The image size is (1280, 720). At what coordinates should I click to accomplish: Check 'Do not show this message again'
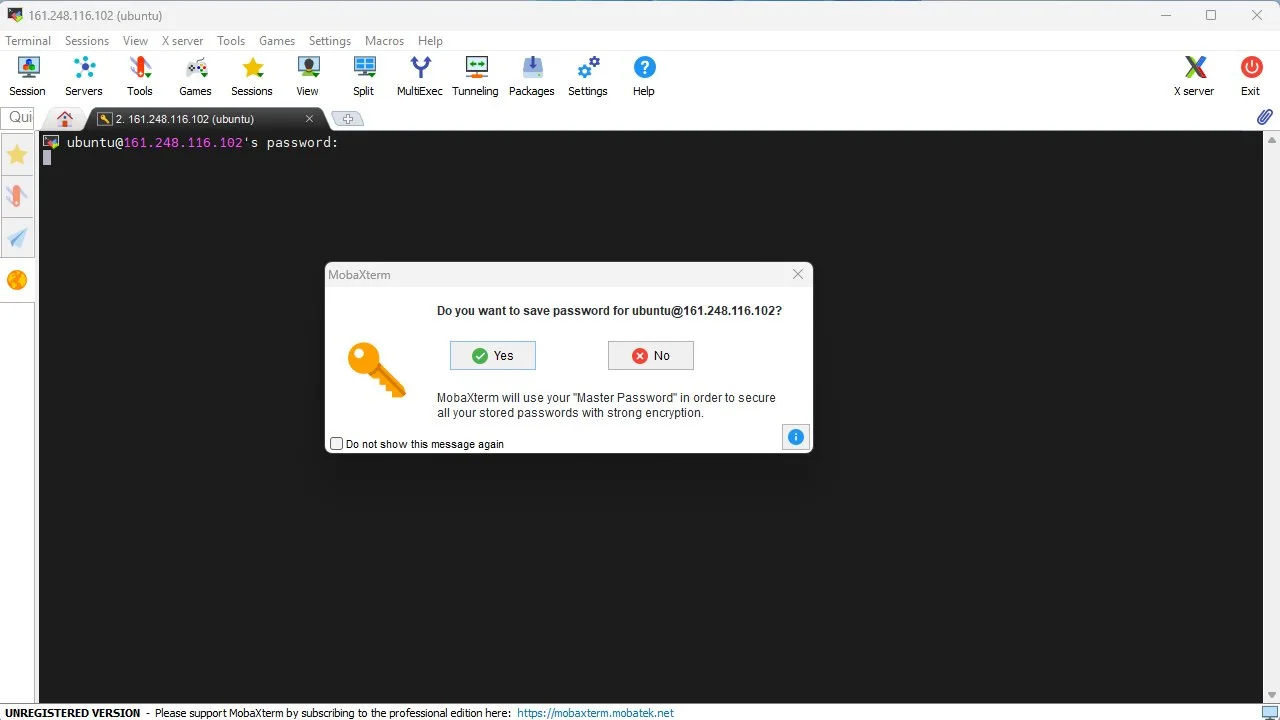click(x=337, y=444)
